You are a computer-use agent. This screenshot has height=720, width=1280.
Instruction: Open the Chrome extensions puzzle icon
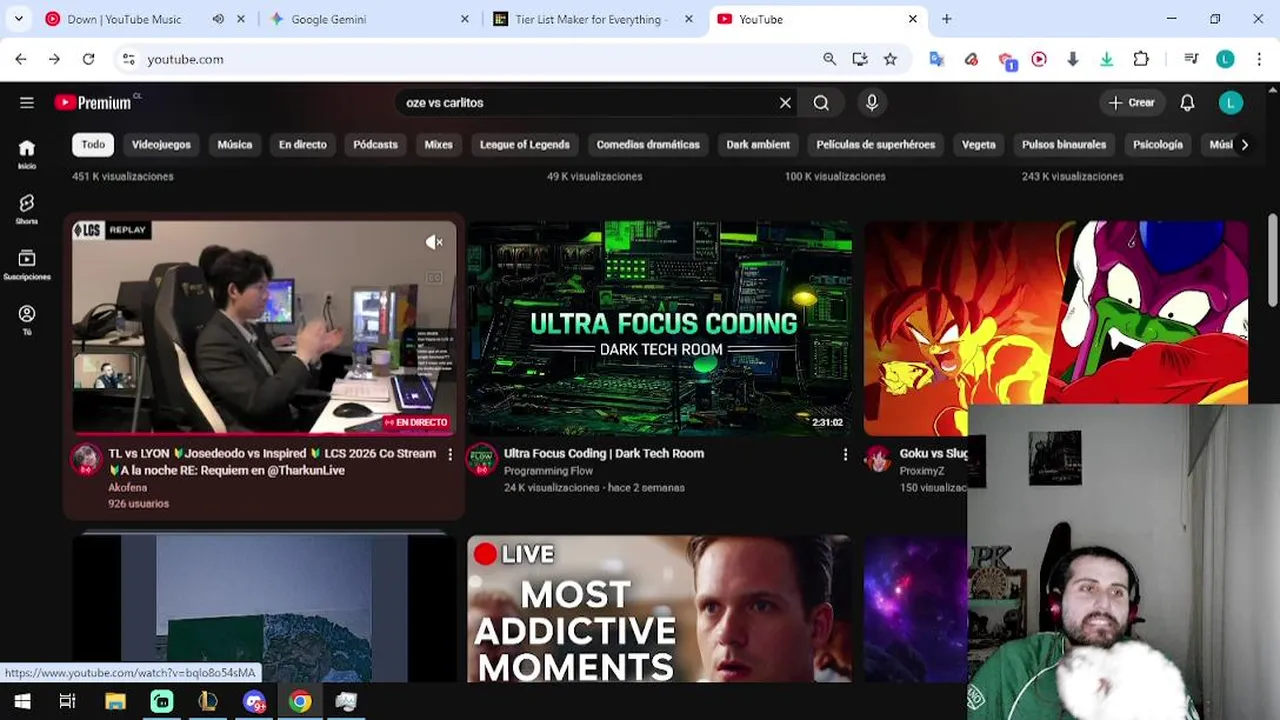click(1141, 59)
